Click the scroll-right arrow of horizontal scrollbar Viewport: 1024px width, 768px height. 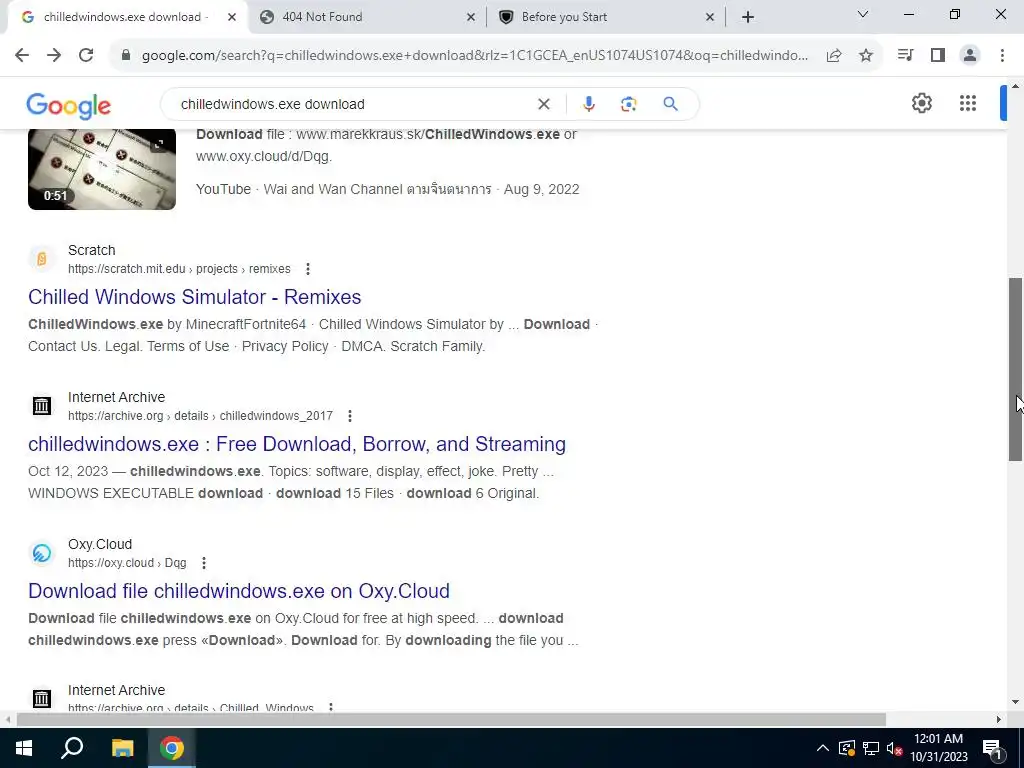[x=999, y=720]
